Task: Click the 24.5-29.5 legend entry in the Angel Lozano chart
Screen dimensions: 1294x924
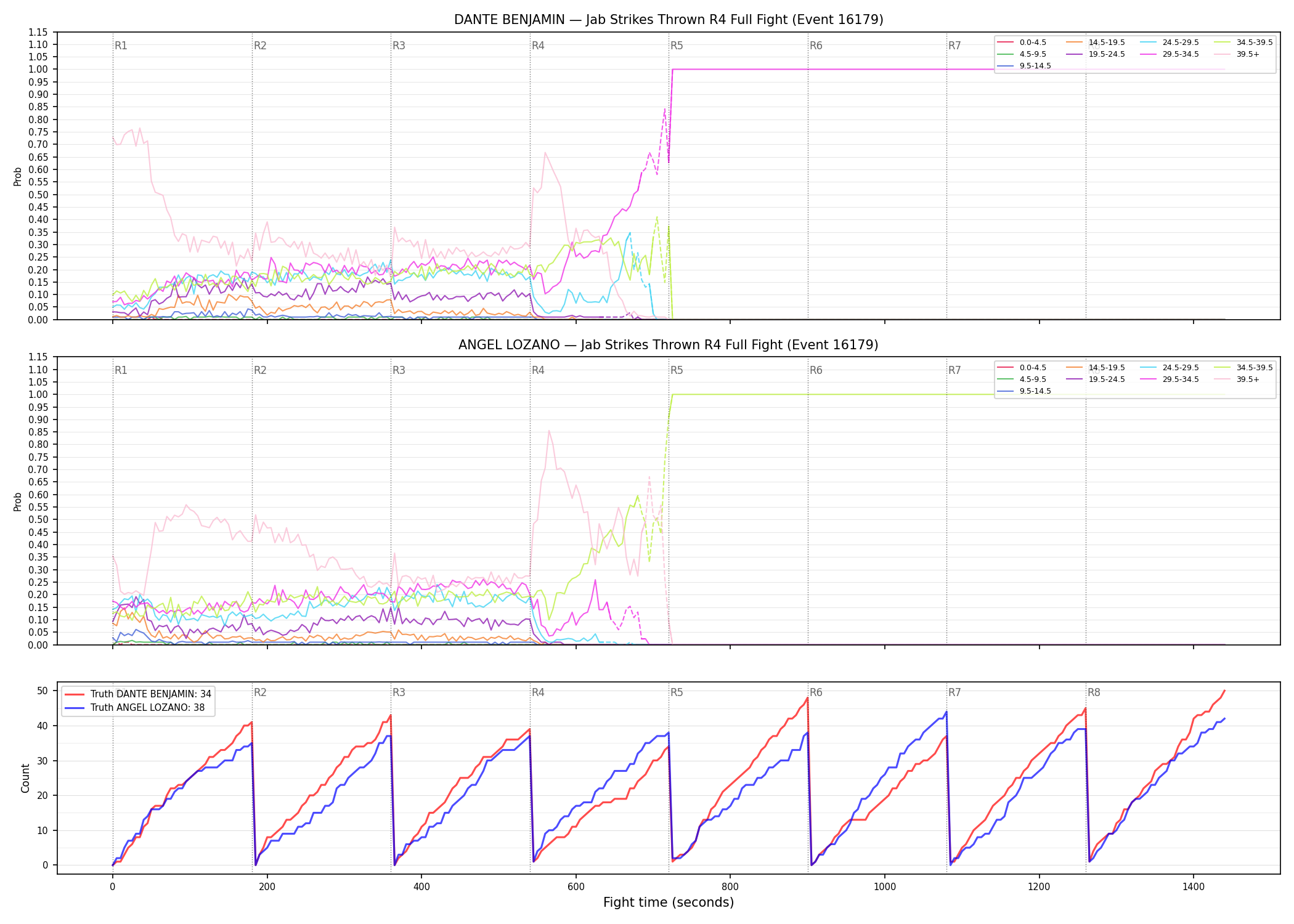Action: 1170,368
